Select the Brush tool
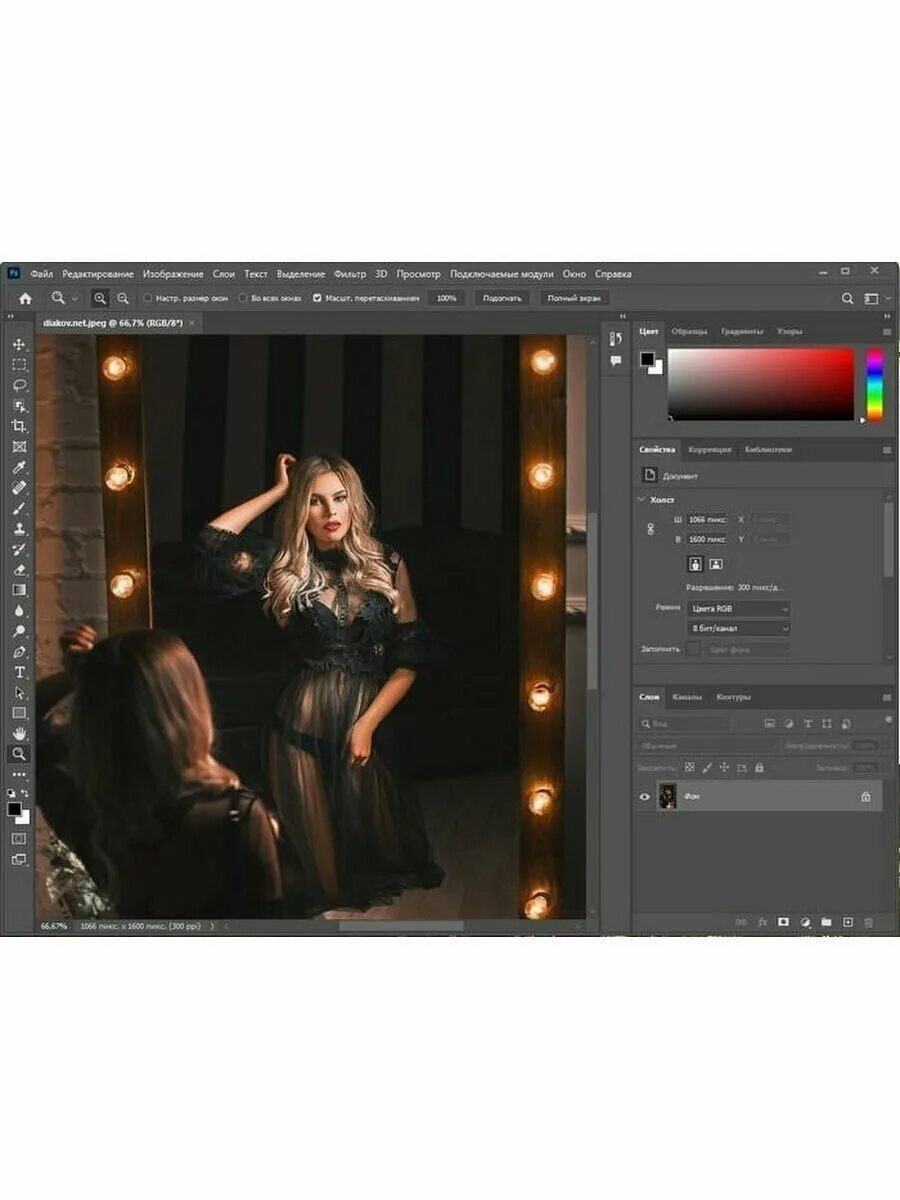Screen dimensions: 900x1200 (x=19, y=508)
